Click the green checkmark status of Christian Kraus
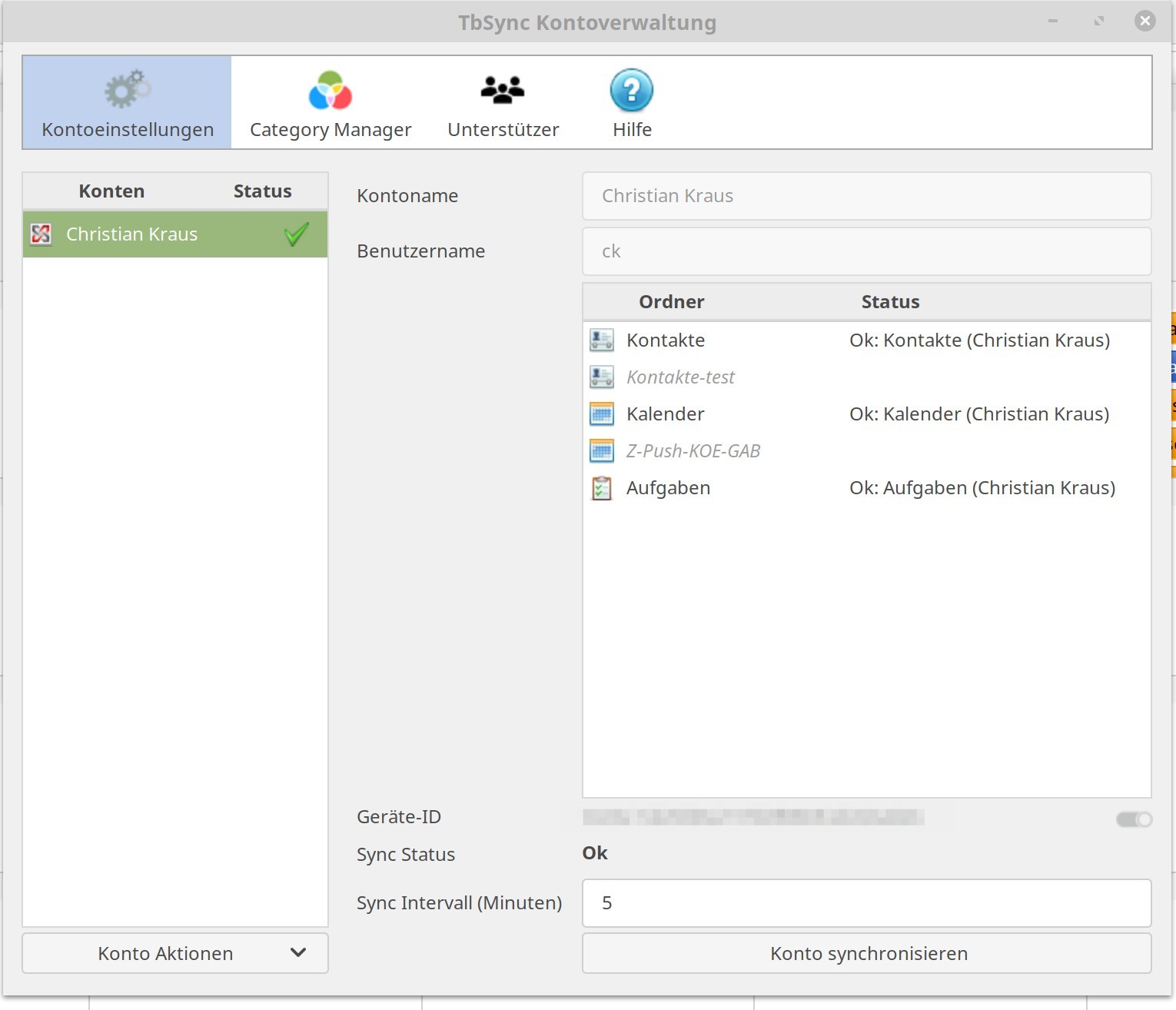The width and height of the screenshot is (1176, 1010). (x=296, y=234)
